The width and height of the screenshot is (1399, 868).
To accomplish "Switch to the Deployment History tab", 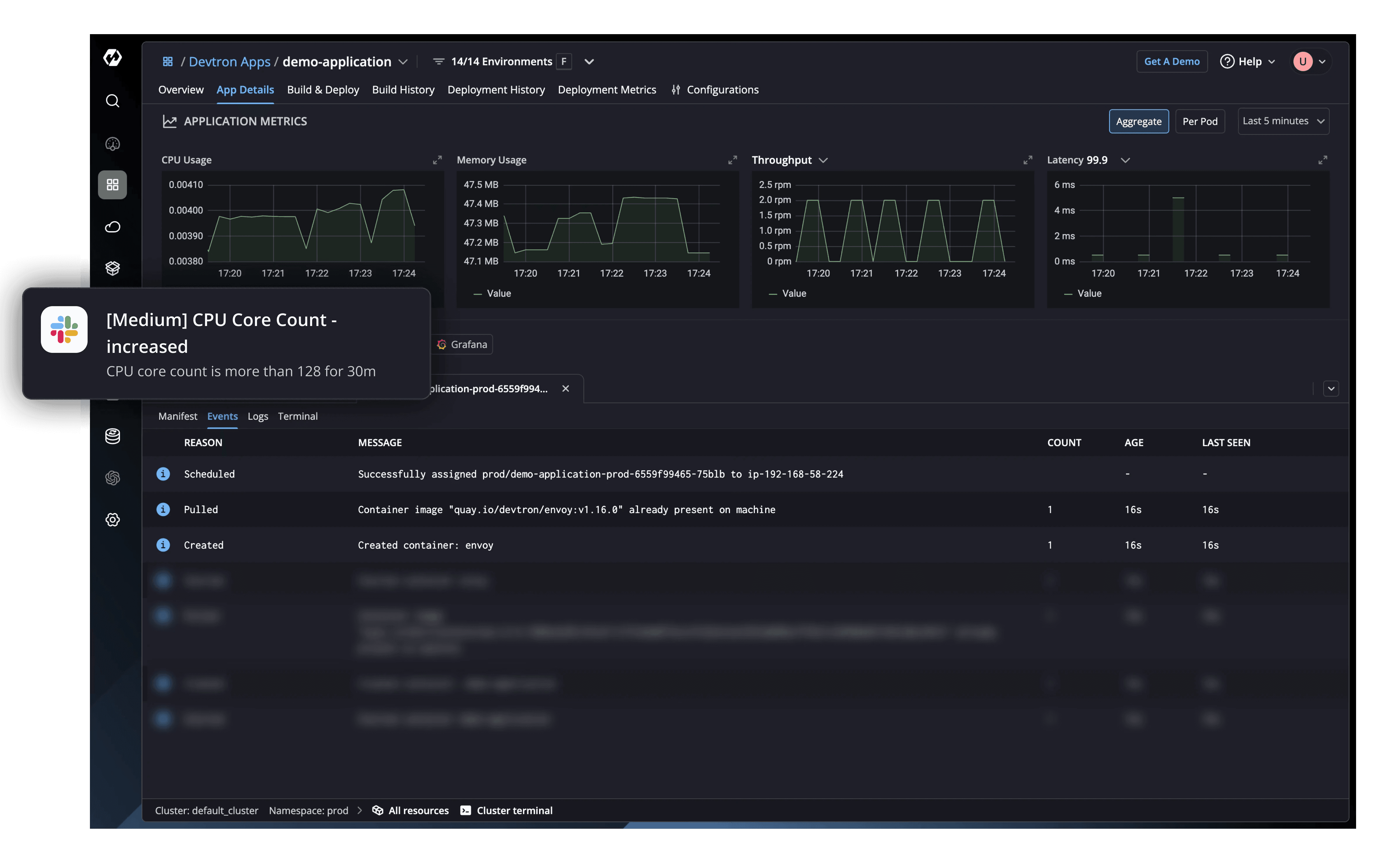I will [496, 90].
